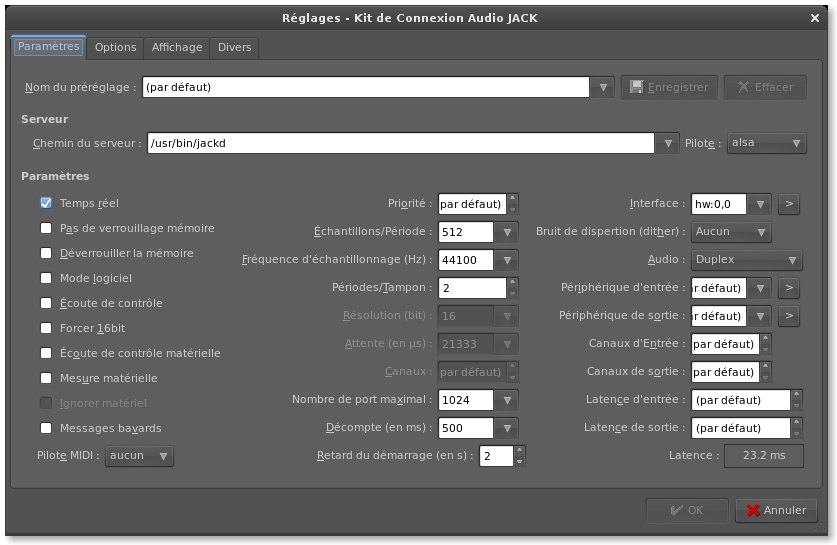837x545 pixels.
Task: Click the Périodes/Tampon spinner arrows
Action: [x=512, y=288]
